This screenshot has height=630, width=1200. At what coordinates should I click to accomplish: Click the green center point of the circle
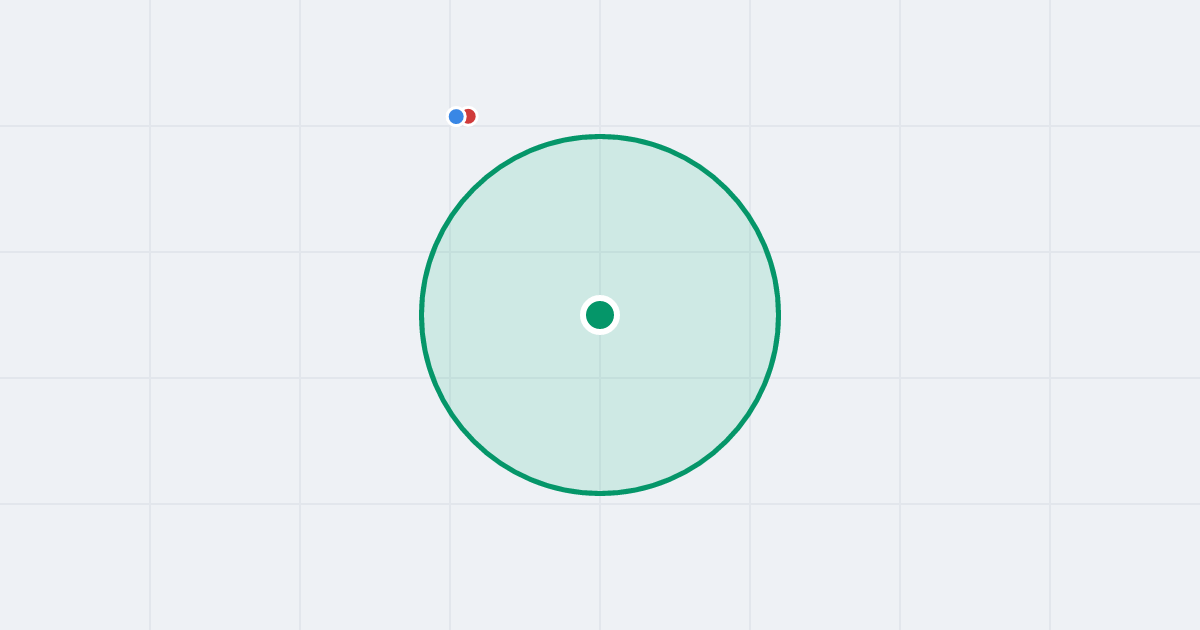pos(600,315)
